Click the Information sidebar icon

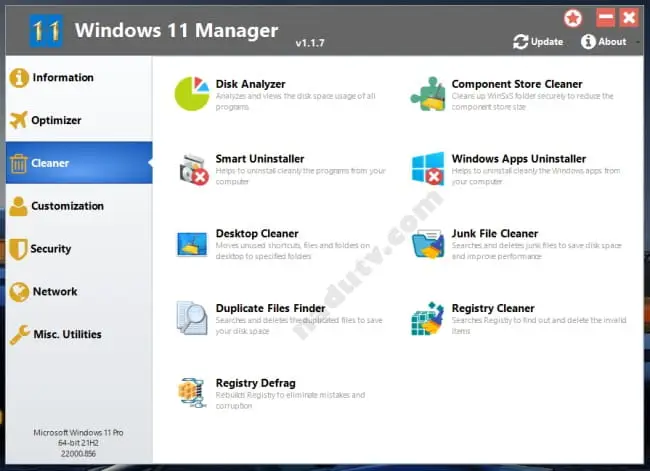(x=19, y=78)
